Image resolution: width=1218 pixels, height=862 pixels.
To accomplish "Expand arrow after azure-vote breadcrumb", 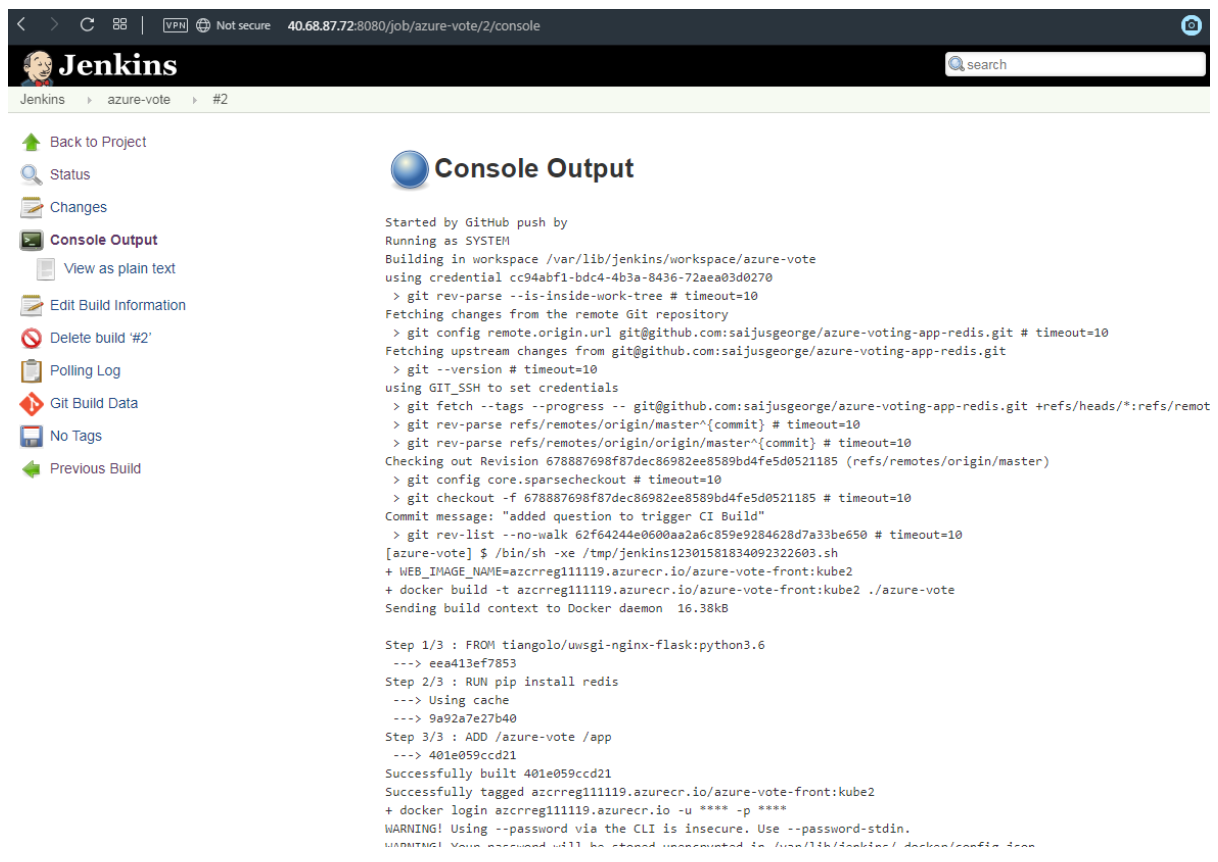I will tap(193, 100).
